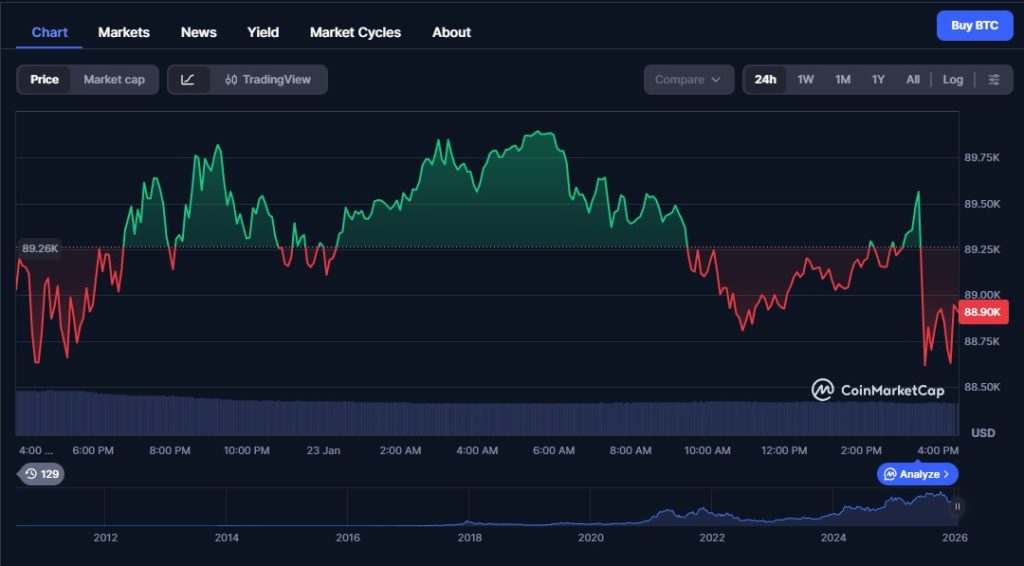Select the 1W time range
Image resolution: width=1024 pixels, height=566 pixels.
pos(805,80)
